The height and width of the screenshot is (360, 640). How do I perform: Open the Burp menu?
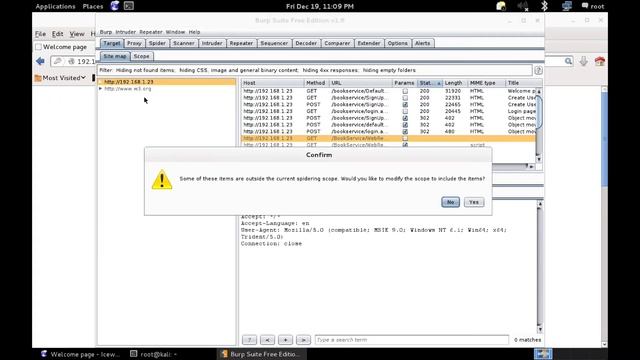106,32
